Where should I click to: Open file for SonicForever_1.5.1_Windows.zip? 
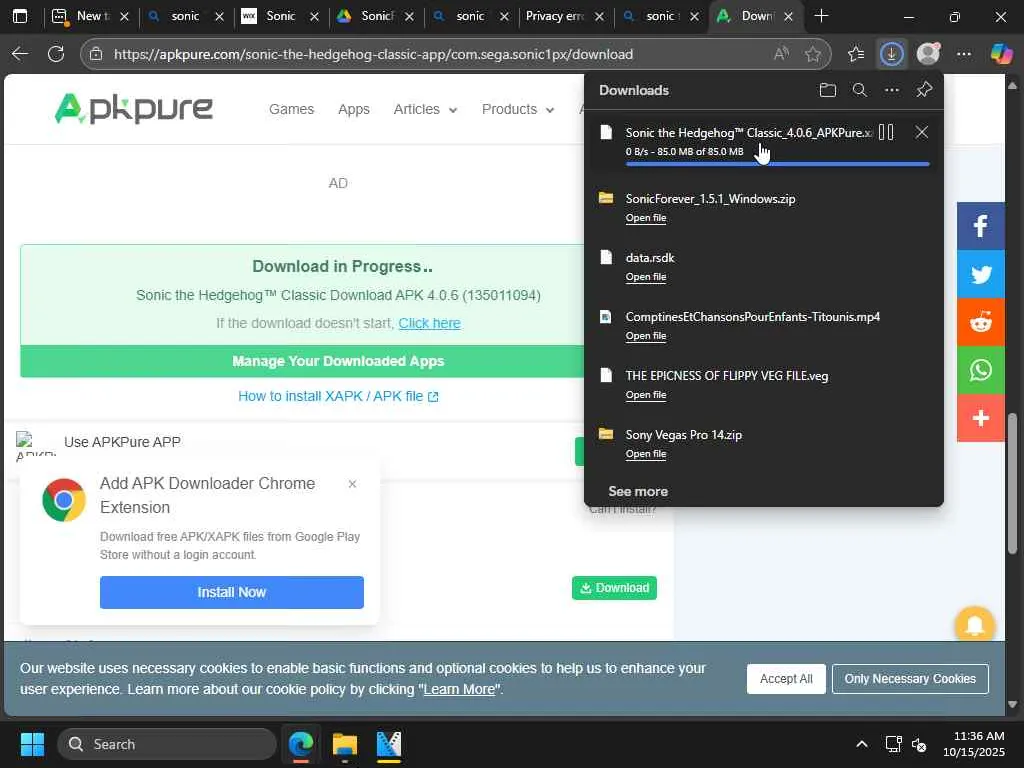(646, 218)
